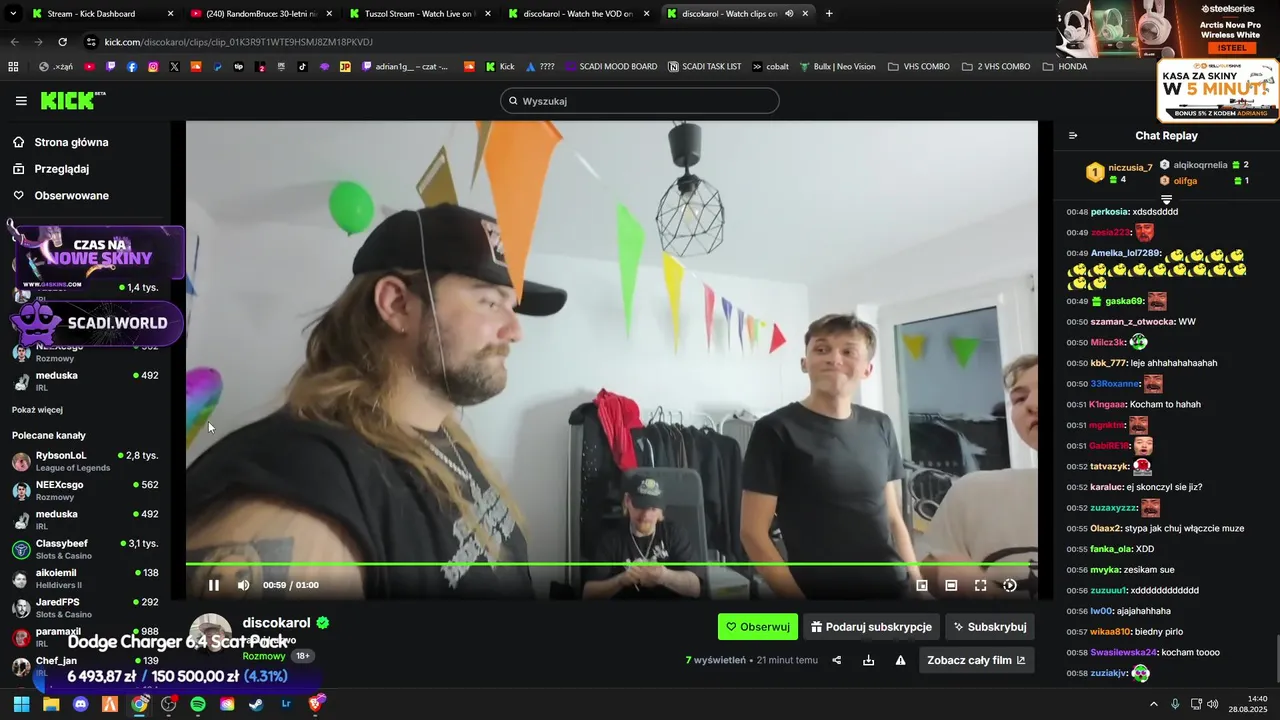Click the Obserwuj follow button
The width and height of the screenshot is (1280, 720).
pos(758,627)
